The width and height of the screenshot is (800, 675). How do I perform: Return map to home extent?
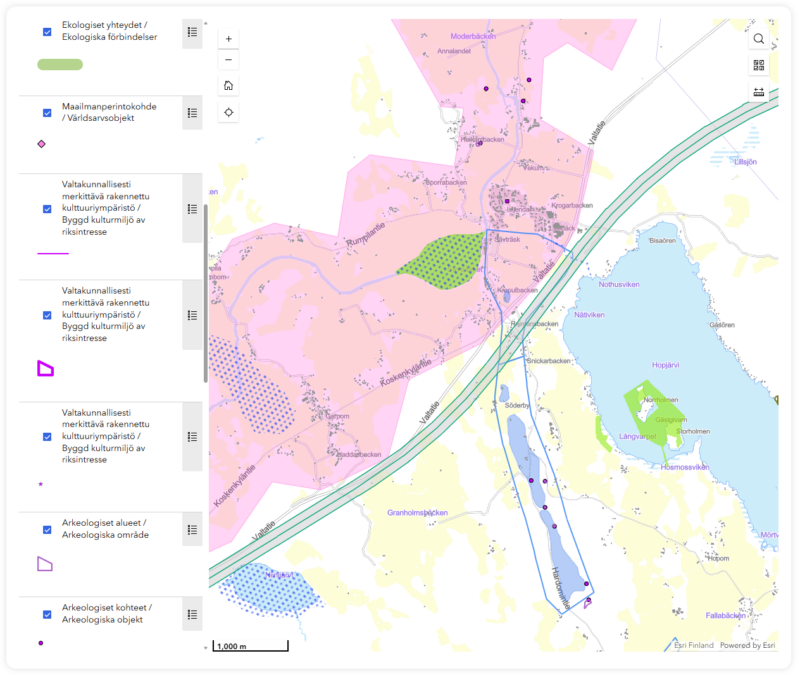click(229, 86)
